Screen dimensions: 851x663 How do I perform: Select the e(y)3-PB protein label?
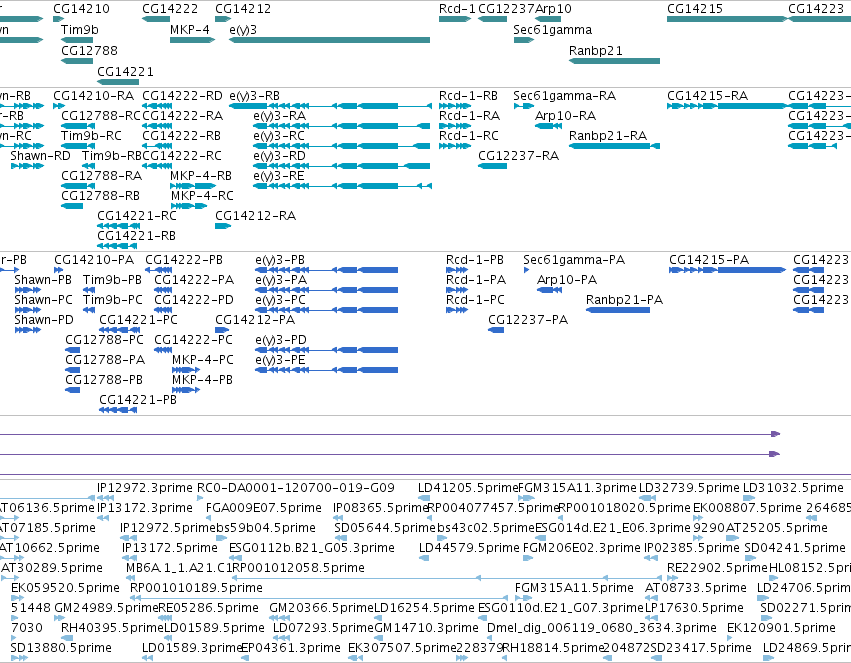click(280, 260)
